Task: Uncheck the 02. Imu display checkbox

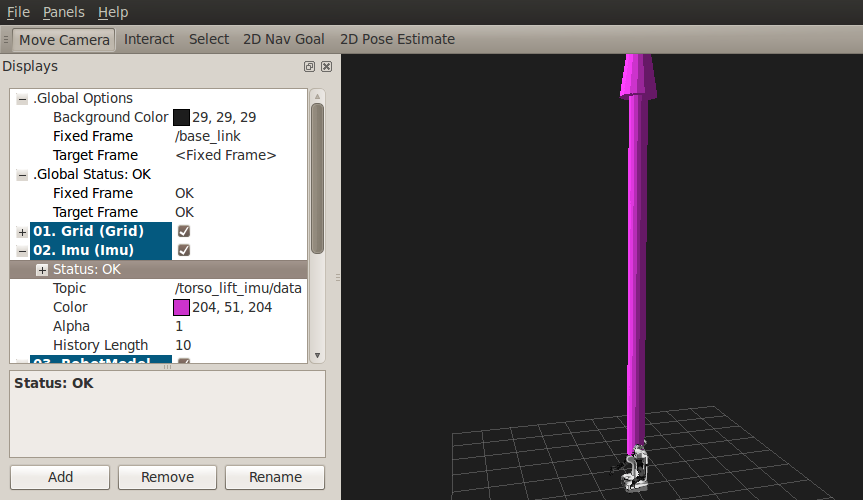Action: (x=184, y=250)
